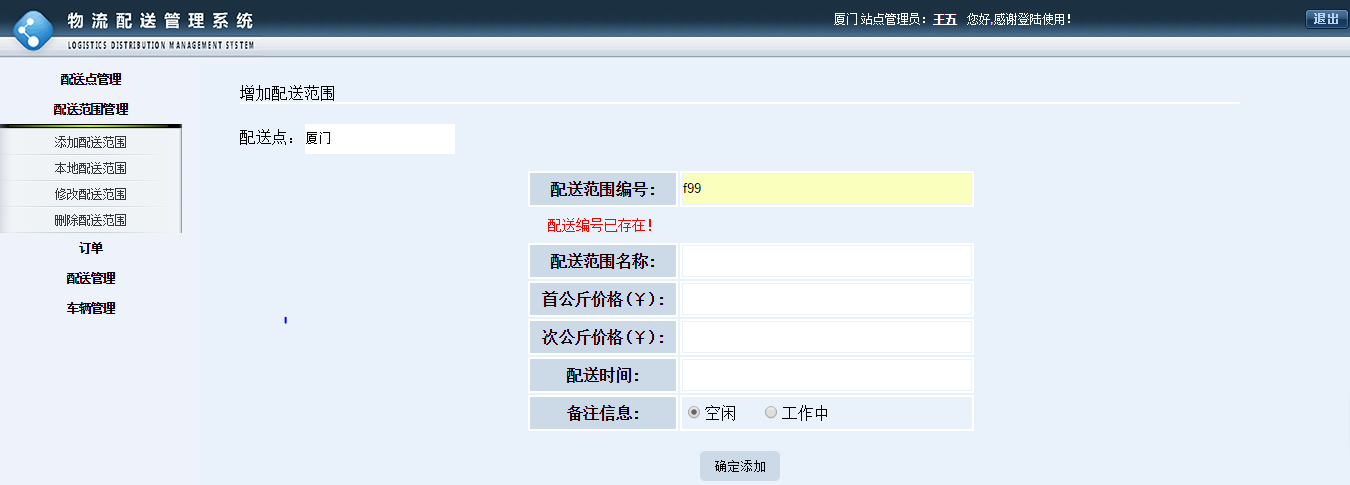Click the 配送点 field showing 厦门

point(379,139)
